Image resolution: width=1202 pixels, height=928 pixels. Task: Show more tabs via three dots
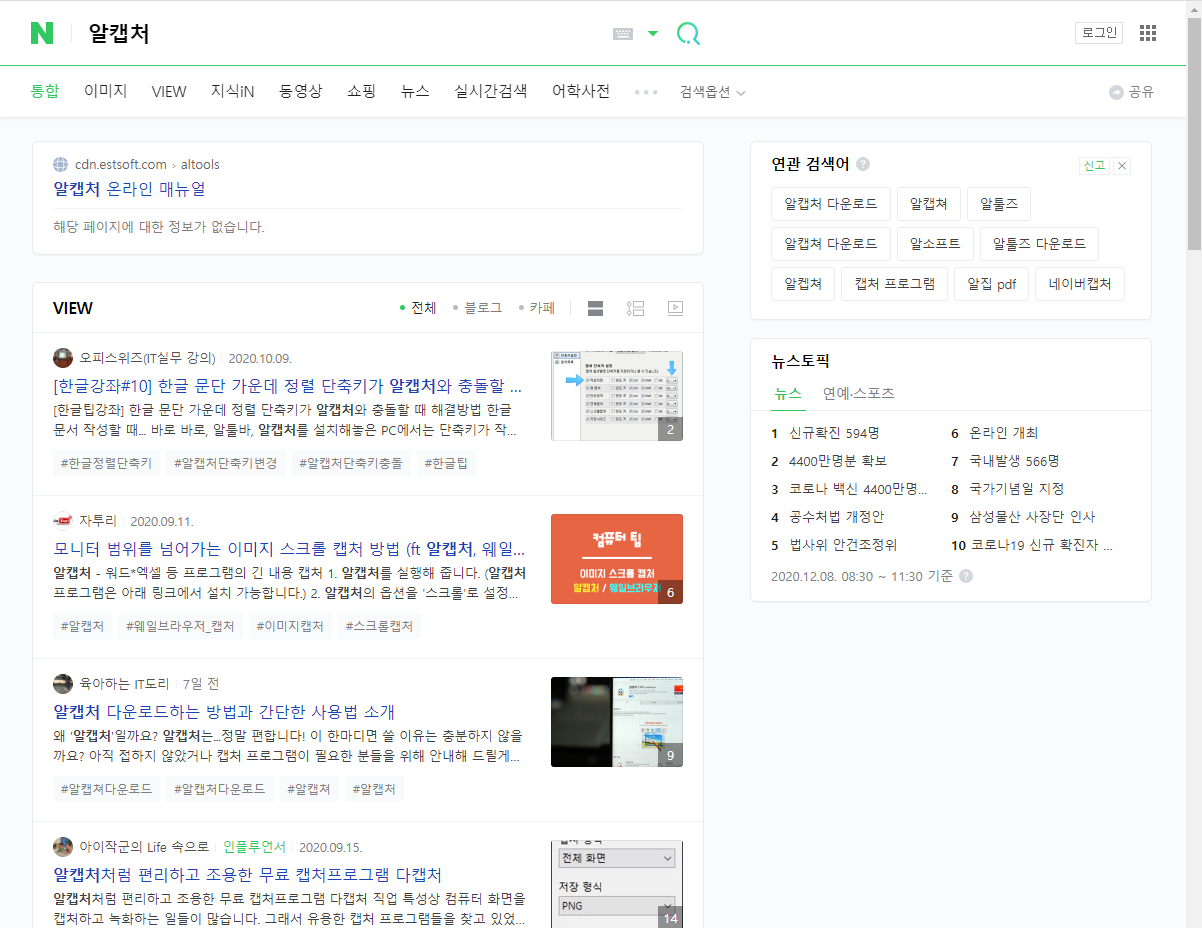tap(646, 92)
